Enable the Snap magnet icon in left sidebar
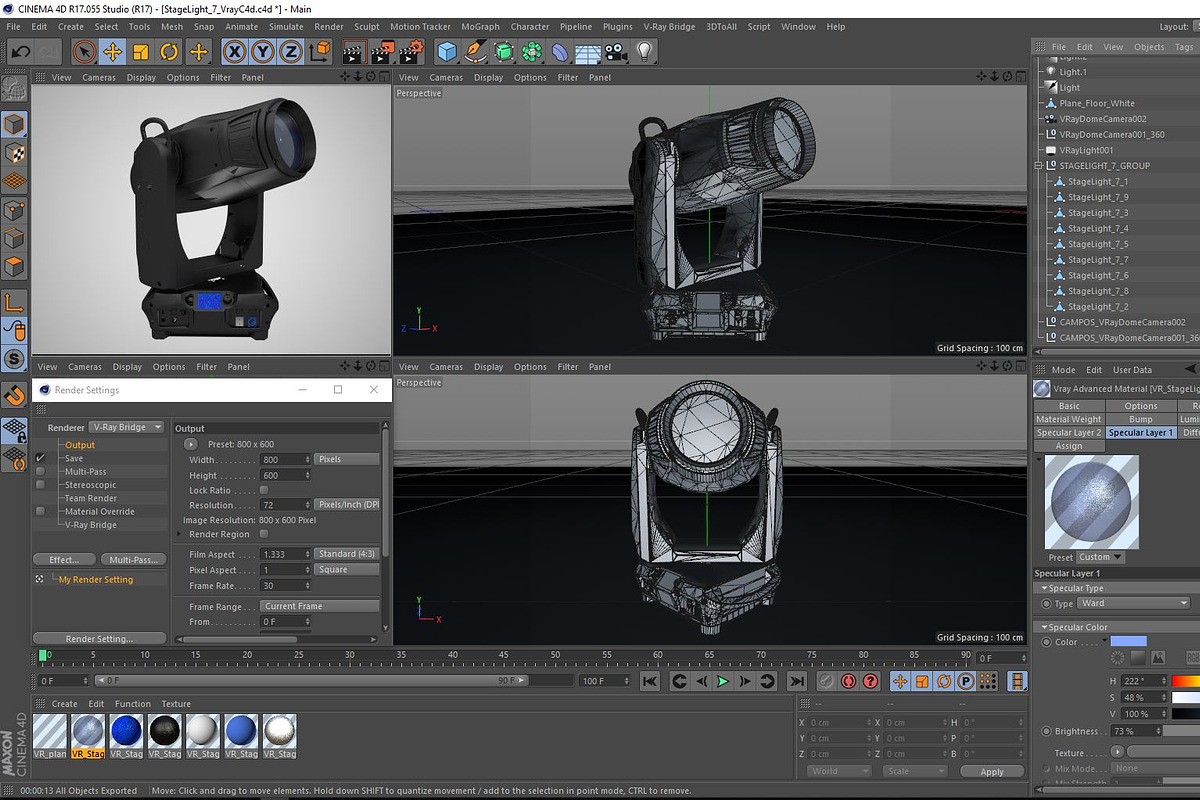 point(14,396)
